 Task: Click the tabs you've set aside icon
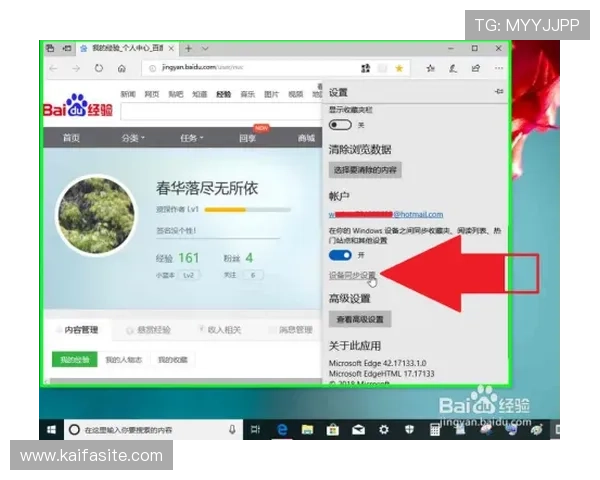click(x=50, y=48)
